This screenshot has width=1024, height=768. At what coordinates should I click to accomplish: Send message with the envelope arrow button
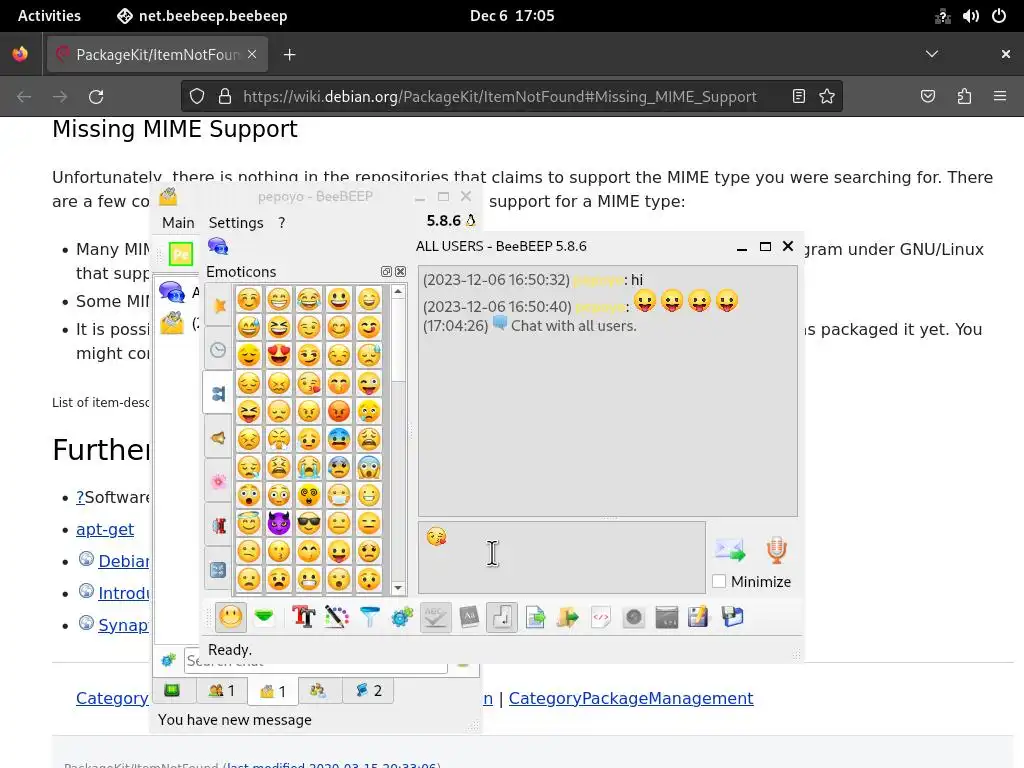(x=730, y=551)
